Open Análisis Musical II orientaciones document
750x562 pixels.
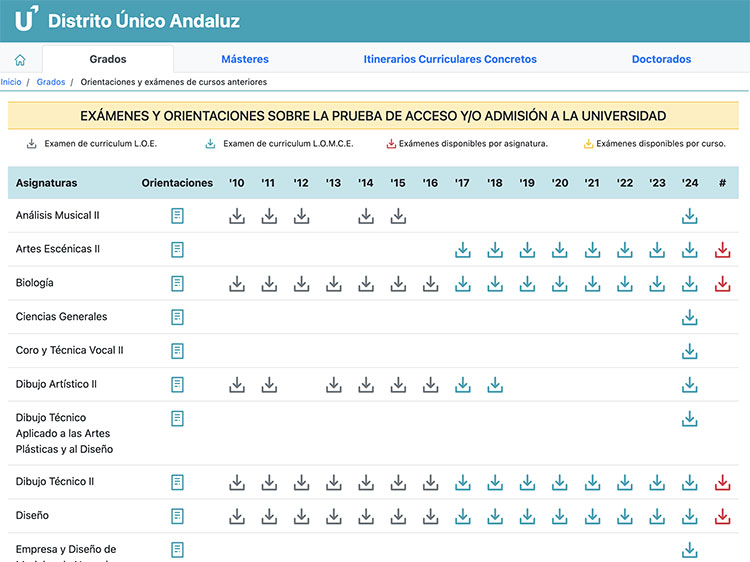pyautogui.click(x=177, y=216)
